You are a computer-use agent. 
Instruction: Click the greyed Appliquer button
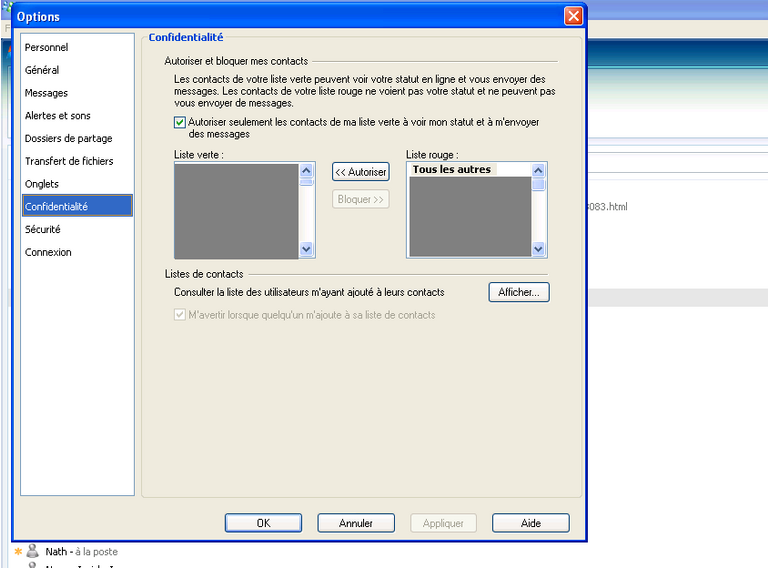[443, 523]
